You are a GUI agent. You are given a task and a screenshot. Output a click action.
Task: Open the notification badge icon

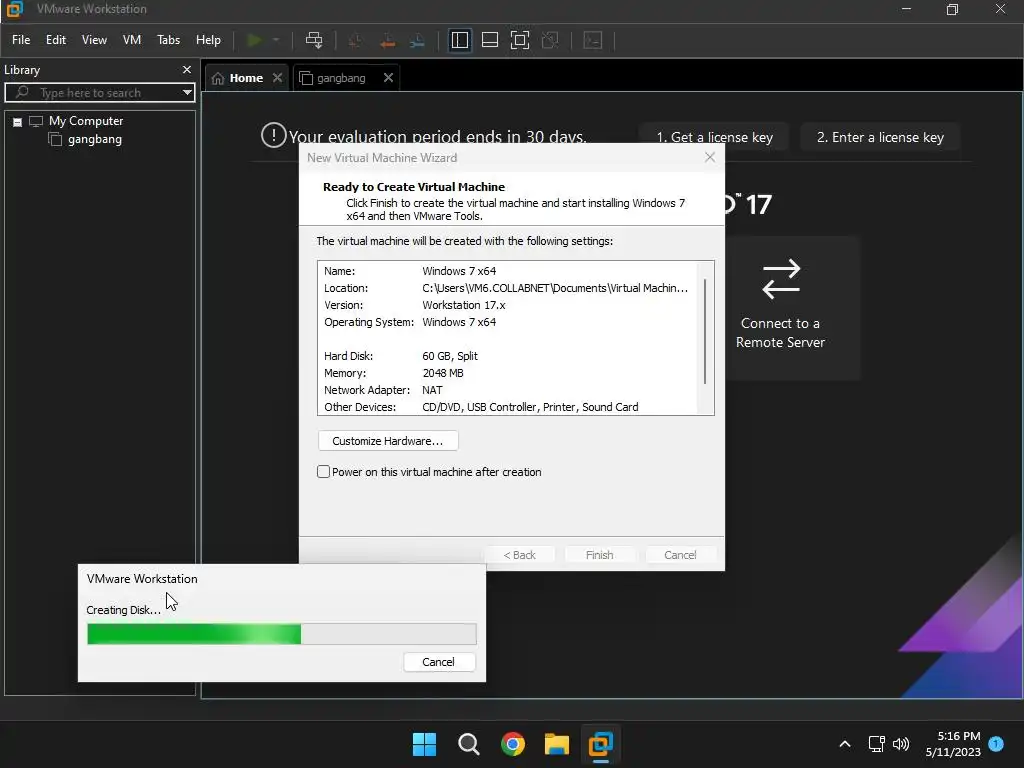996,744
